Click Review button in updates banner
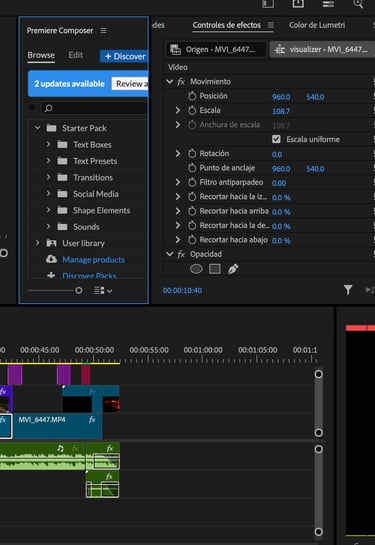Viewport: 375px width, 545px height. pyautogui.click(x=130, y=84)
